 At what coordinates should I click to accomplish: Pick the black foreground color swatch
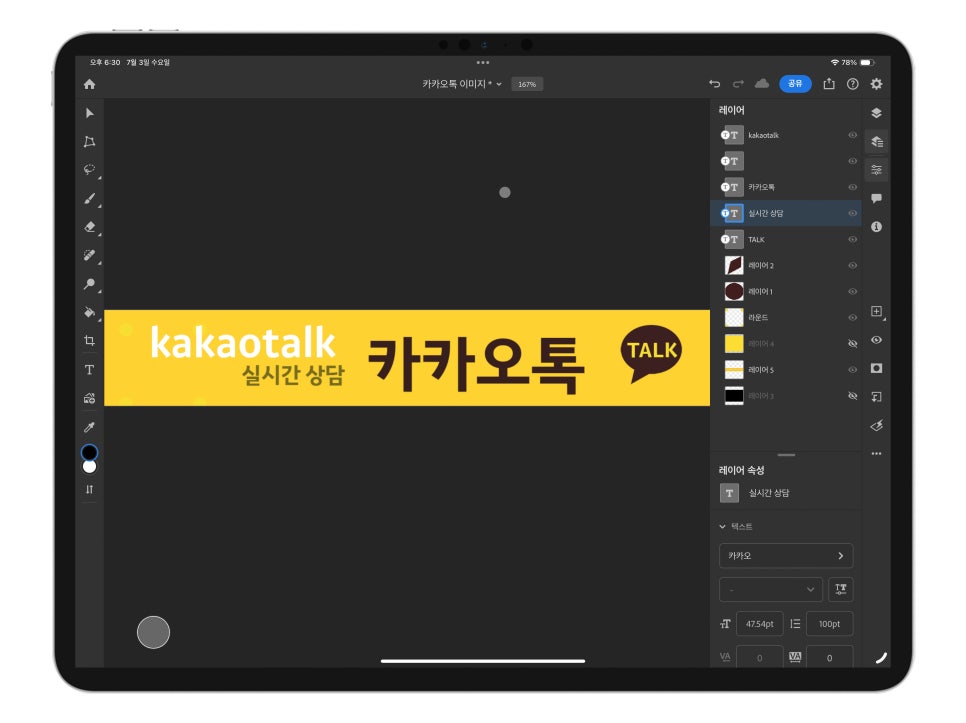click(89, 453)
